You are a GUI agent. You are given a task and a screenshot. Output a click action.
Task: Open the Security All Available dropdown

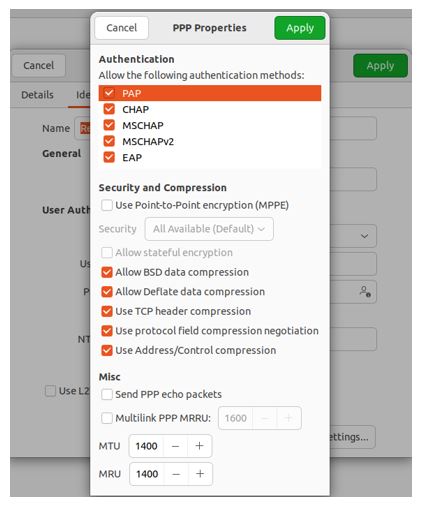click(209, 229)
